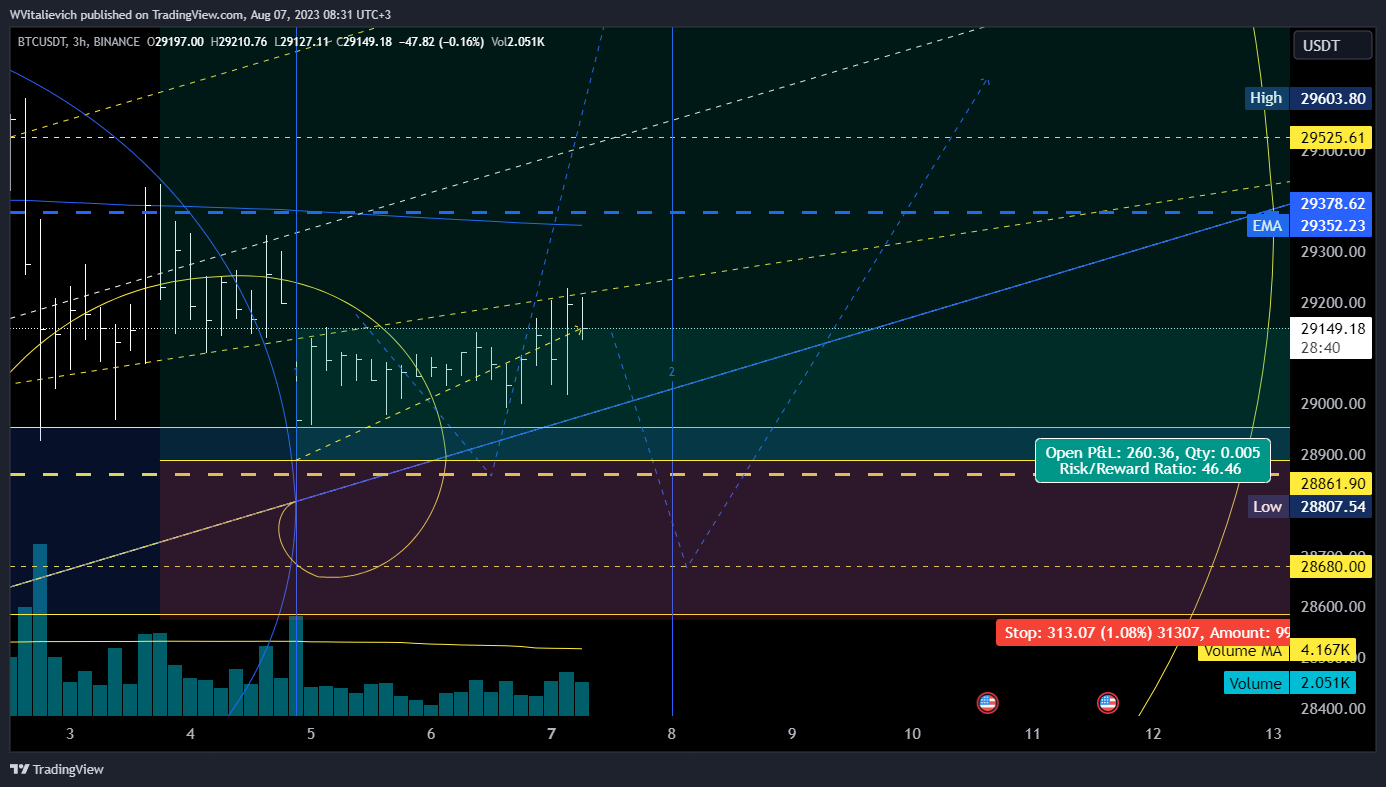Screen dimensions: 1386x787
Task: Click date 7 on the time axis
Action: coord(552,734)
